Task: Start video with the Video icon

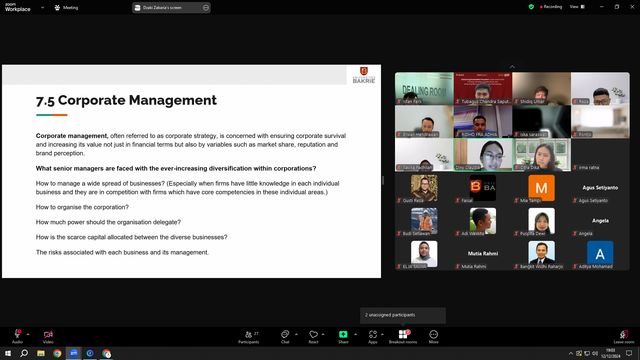Action: 48,334
